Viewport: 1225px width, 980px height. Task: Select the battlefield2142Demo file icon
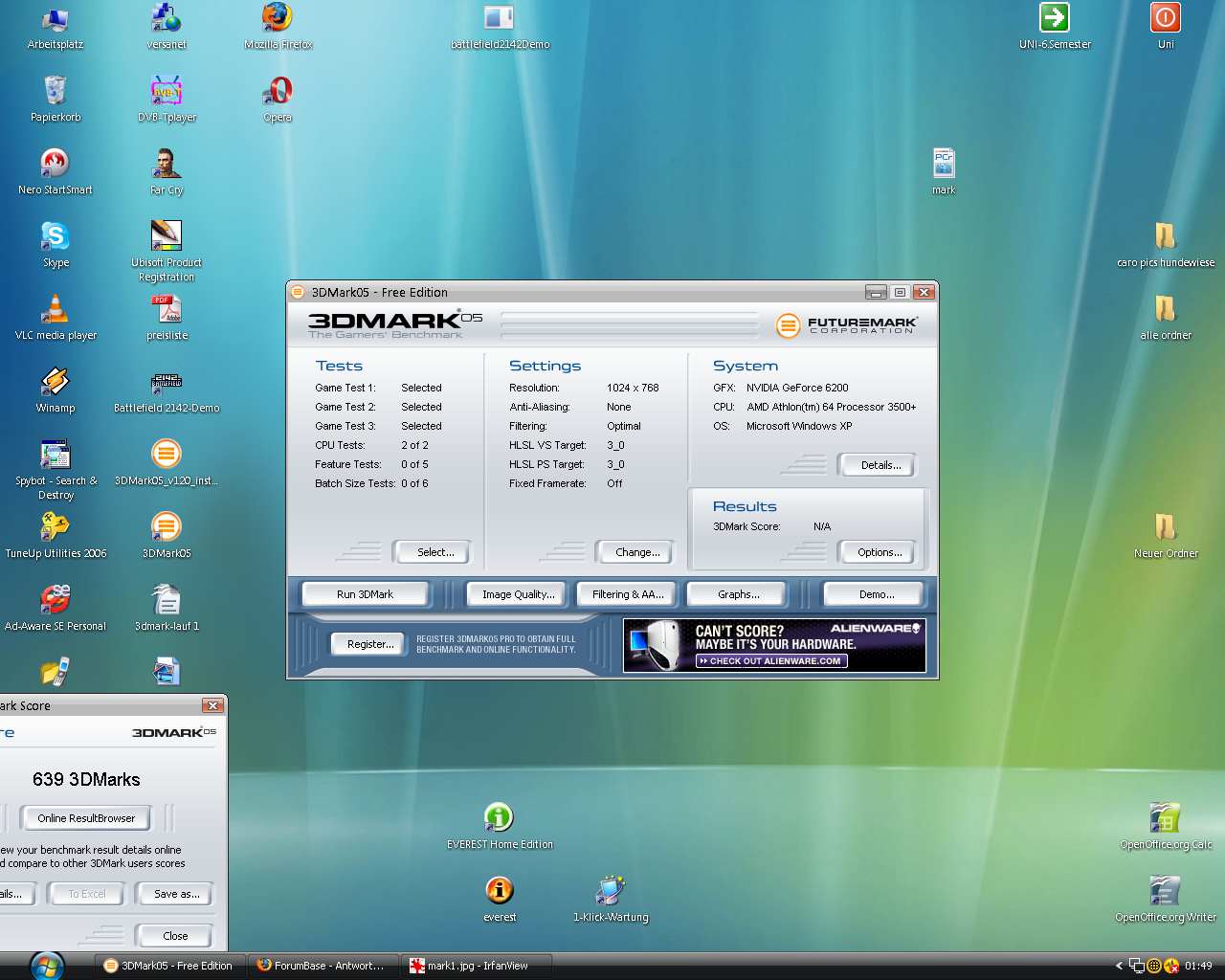pyautogui.click(x=500, y=27)
